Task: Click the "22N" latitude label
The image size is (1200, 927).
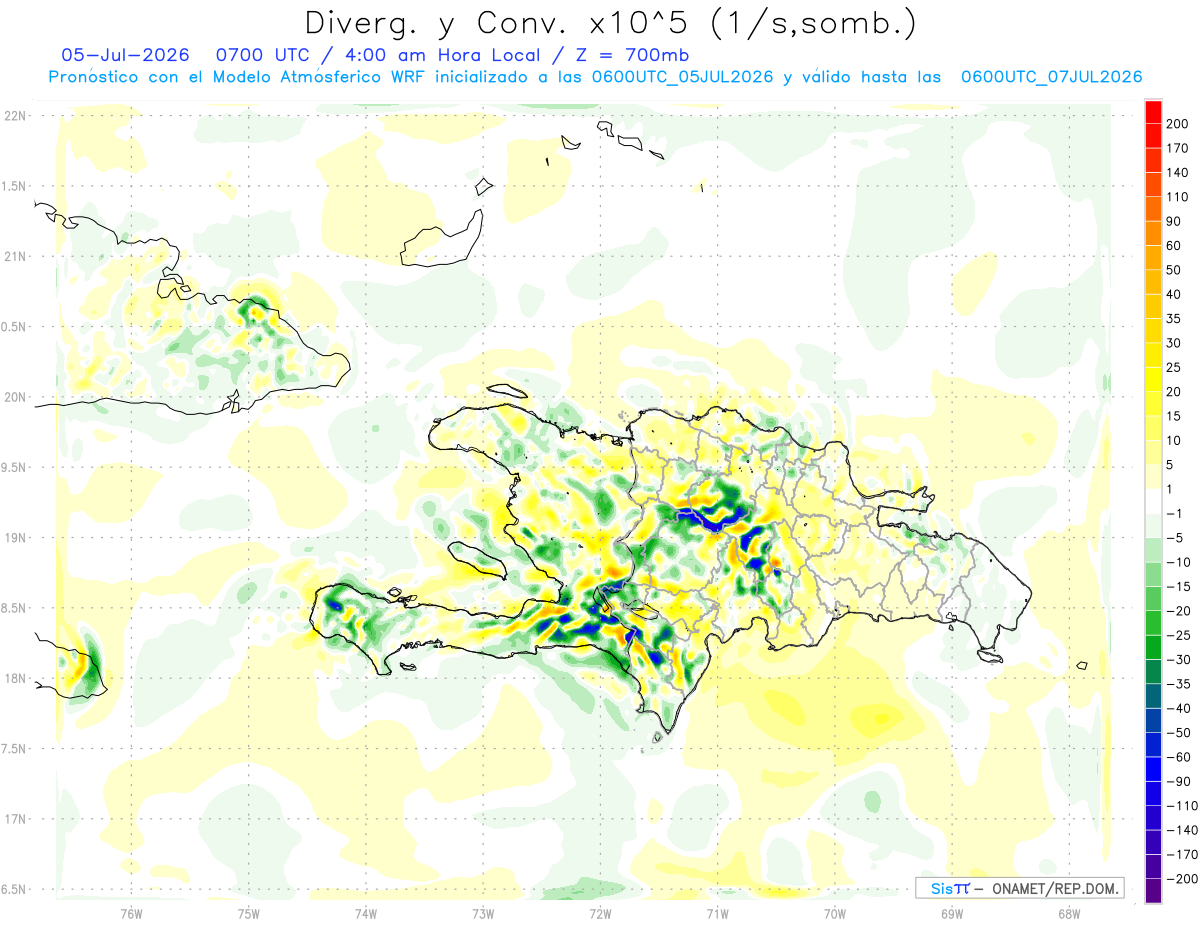Action: 16,116
